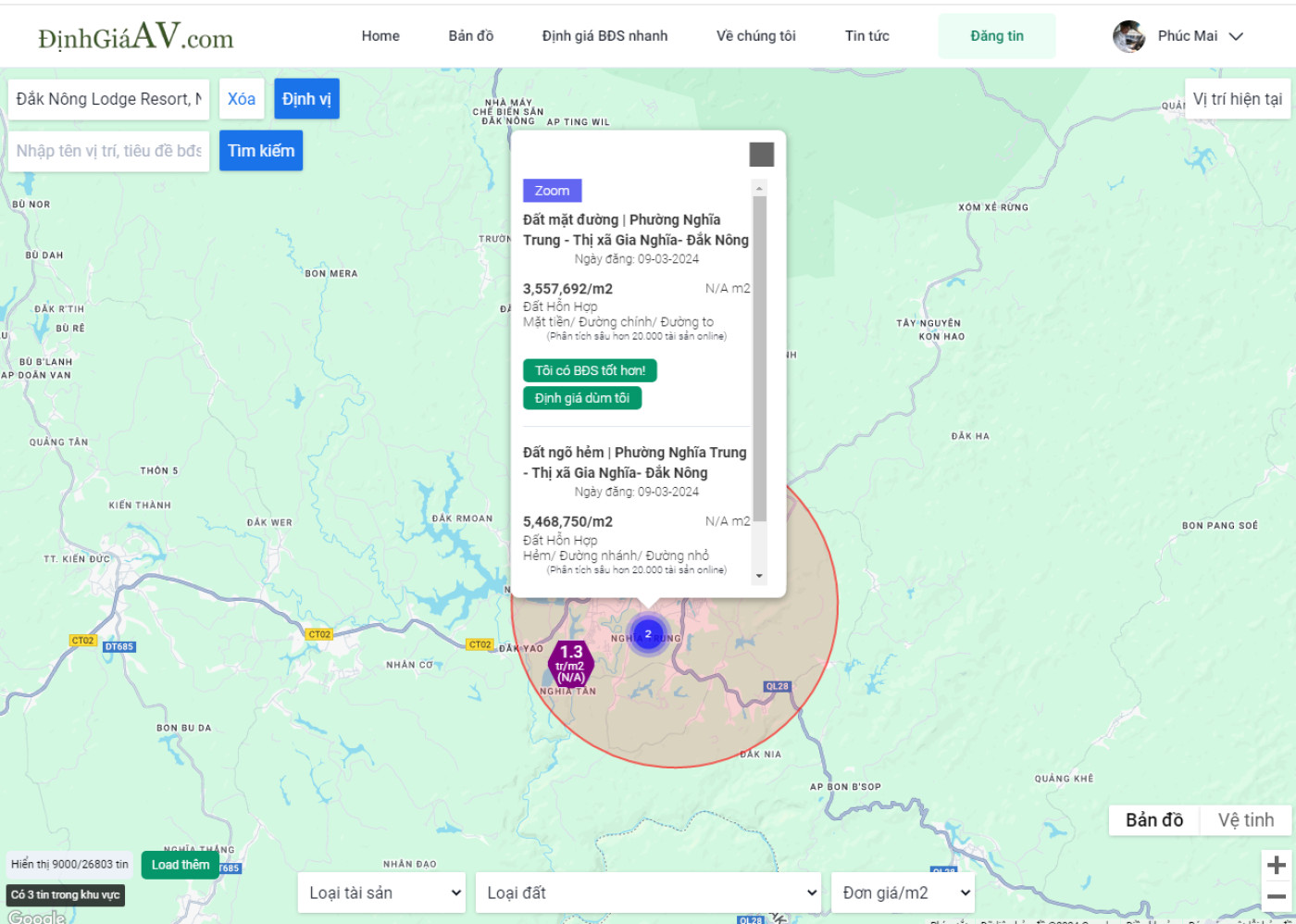Go to the Tin tức page
Screen dimensions: 1296x924
tap(866, 36)
